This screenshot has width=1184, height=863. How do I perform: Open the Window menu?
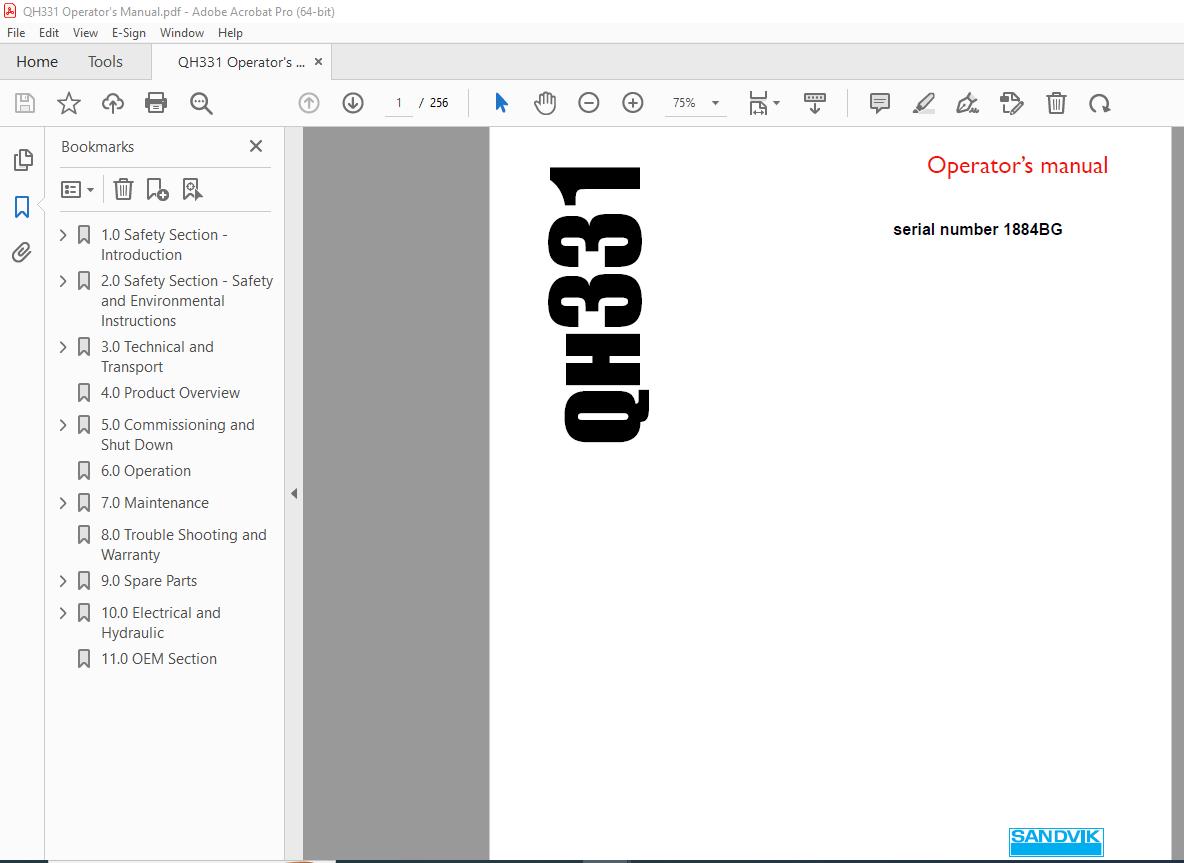coord(182,32)
